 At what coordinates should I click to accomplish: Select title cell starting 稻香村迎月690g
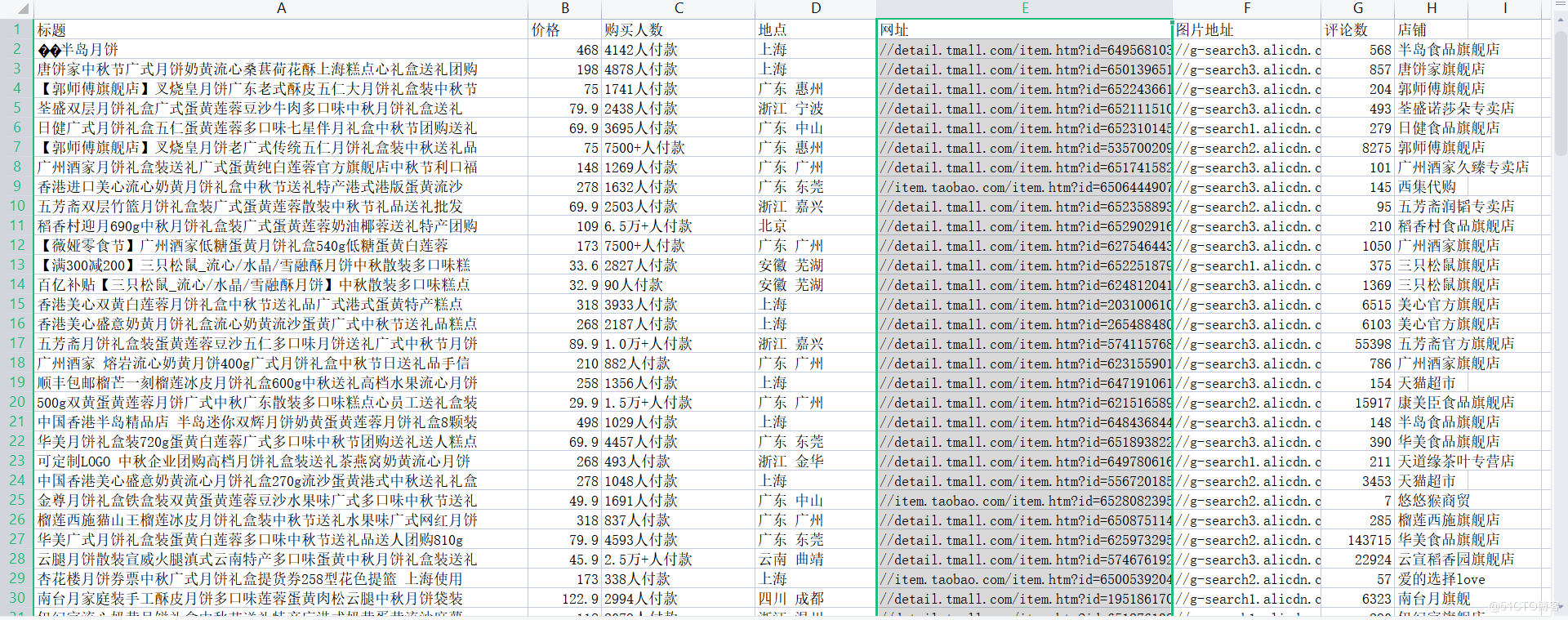tap(281, 225)
